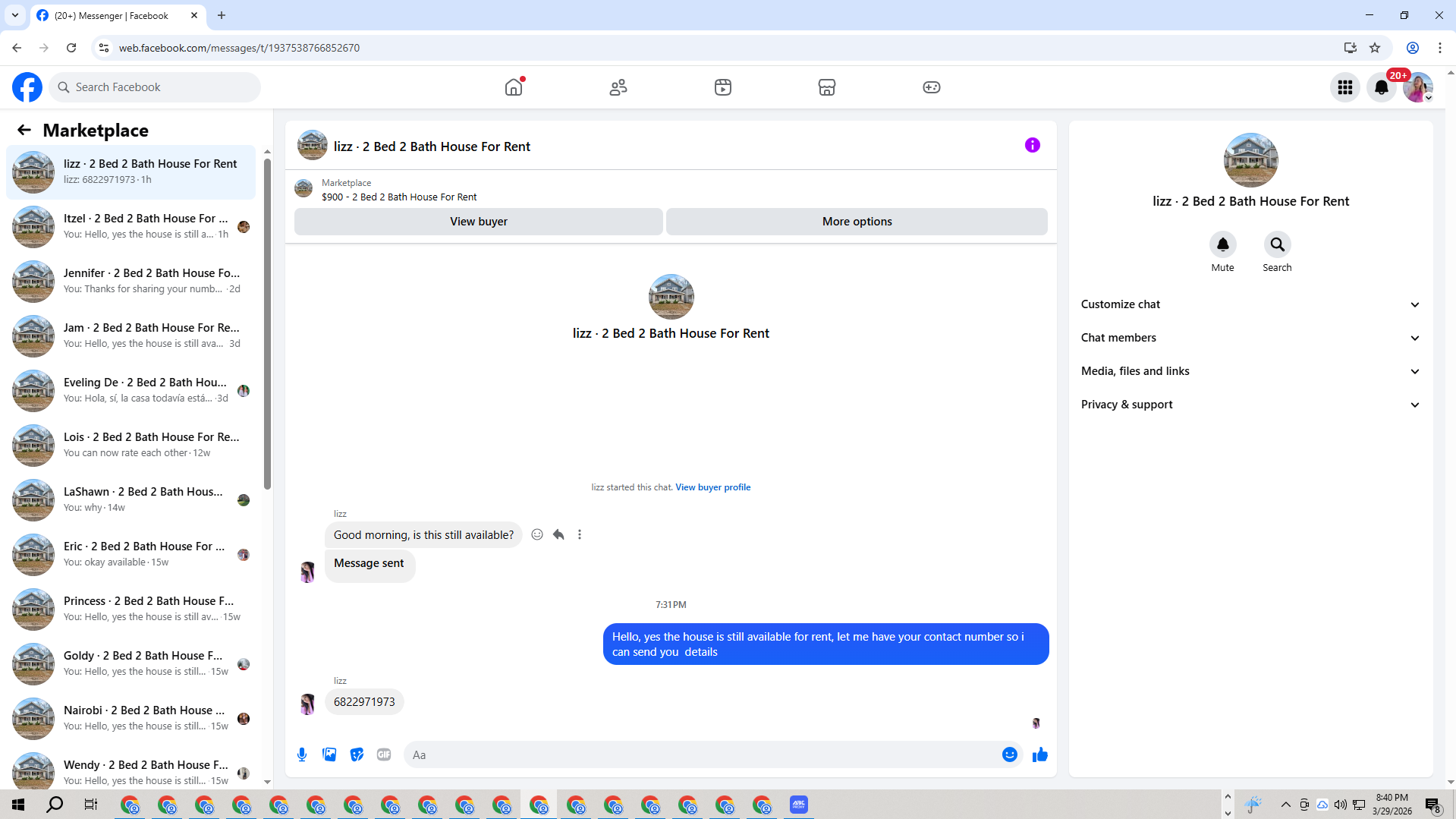Reload the page
1456x819 pixels.
pyautogui.click(x=71, y=48)
